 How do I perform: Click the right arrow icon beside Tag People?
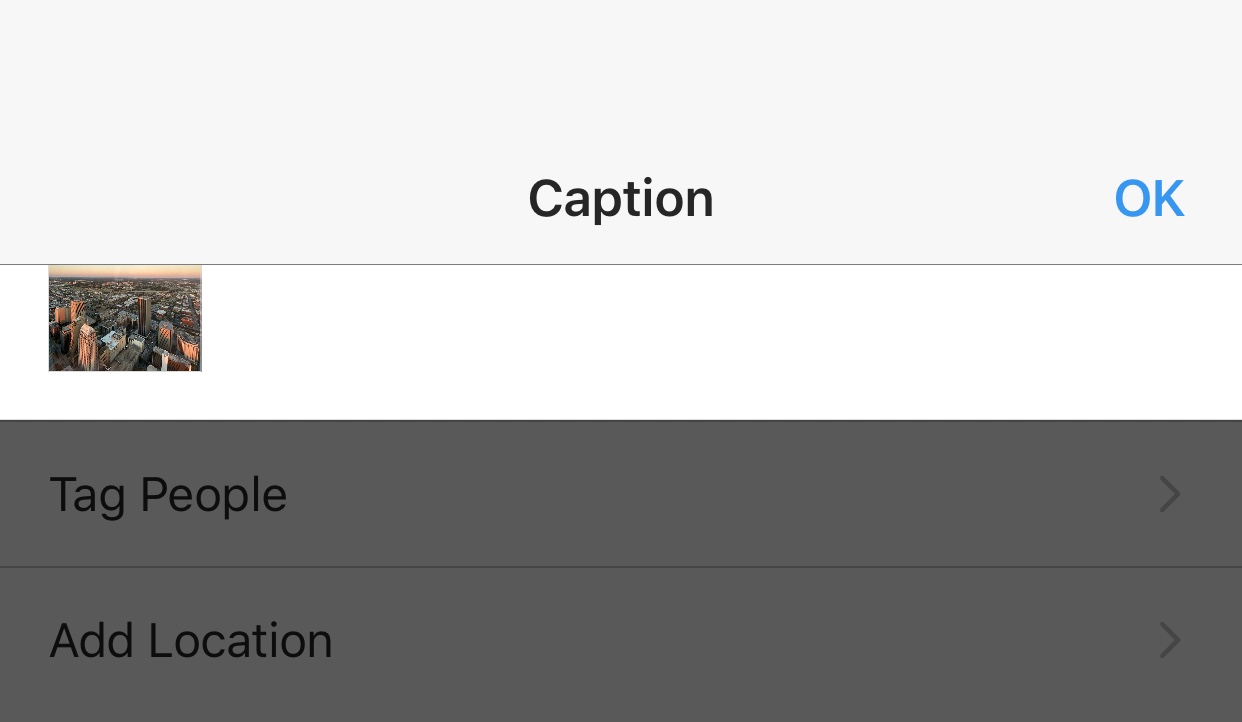(1169, 494)
